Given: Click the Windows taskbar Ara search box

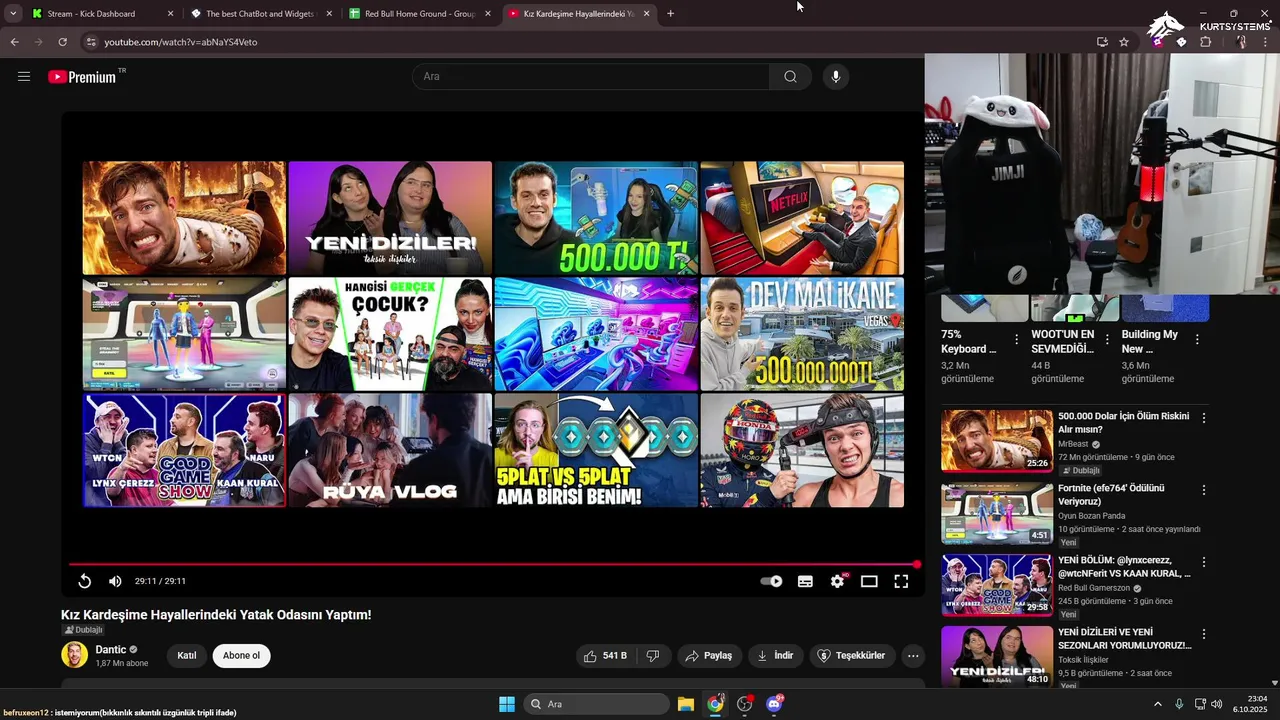Looking at the screenshot, I should point(597,704).
